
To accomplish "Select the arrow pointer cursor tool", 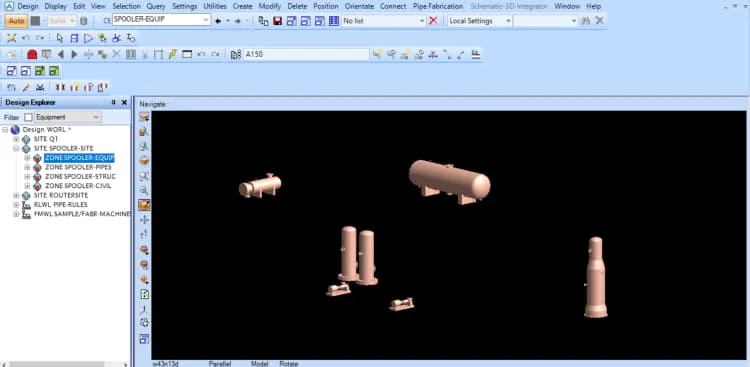I will click(60, 38).
